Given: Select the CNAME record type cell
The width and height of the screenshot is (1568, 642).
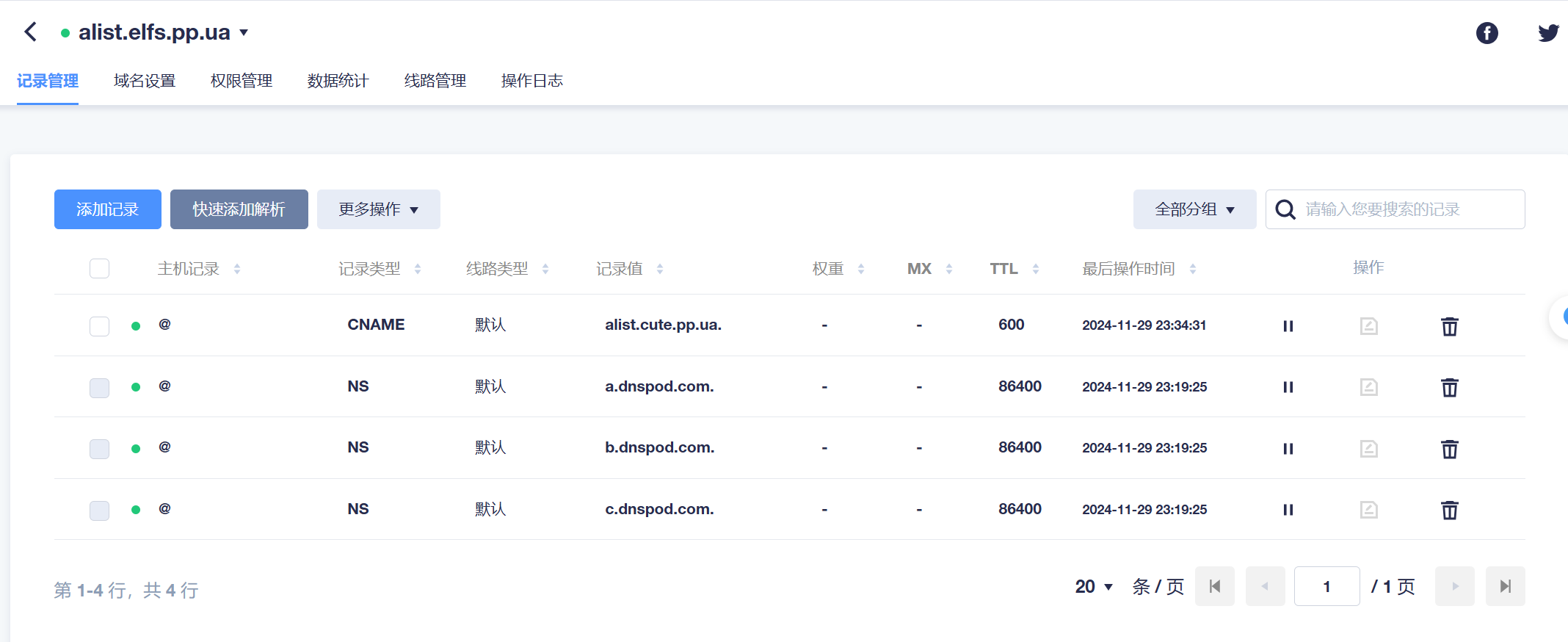Looking at the screenshot, I should [376, 325].
